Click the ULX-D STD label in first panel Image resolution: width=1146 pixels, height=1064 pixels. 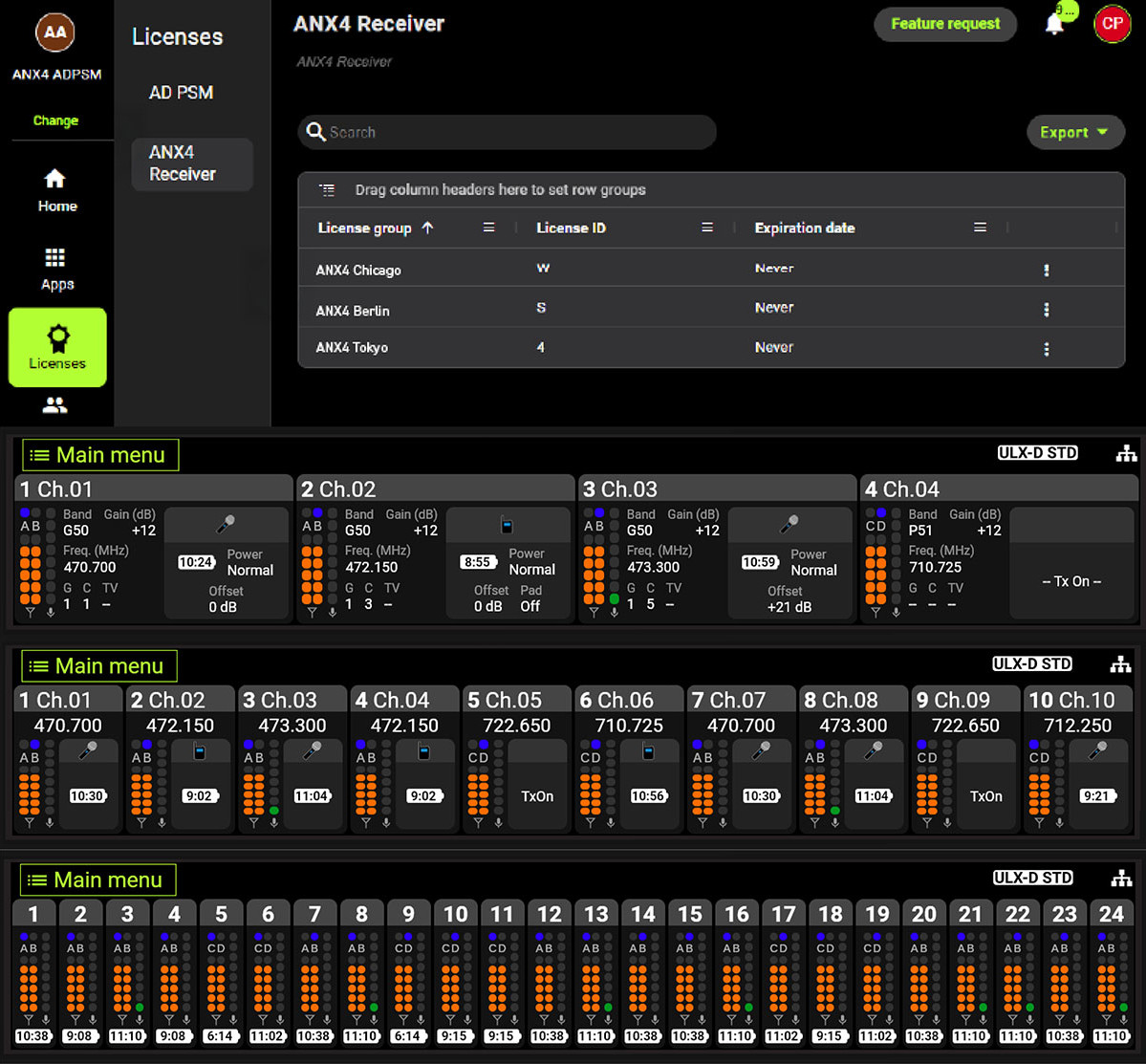point(1037,453)
